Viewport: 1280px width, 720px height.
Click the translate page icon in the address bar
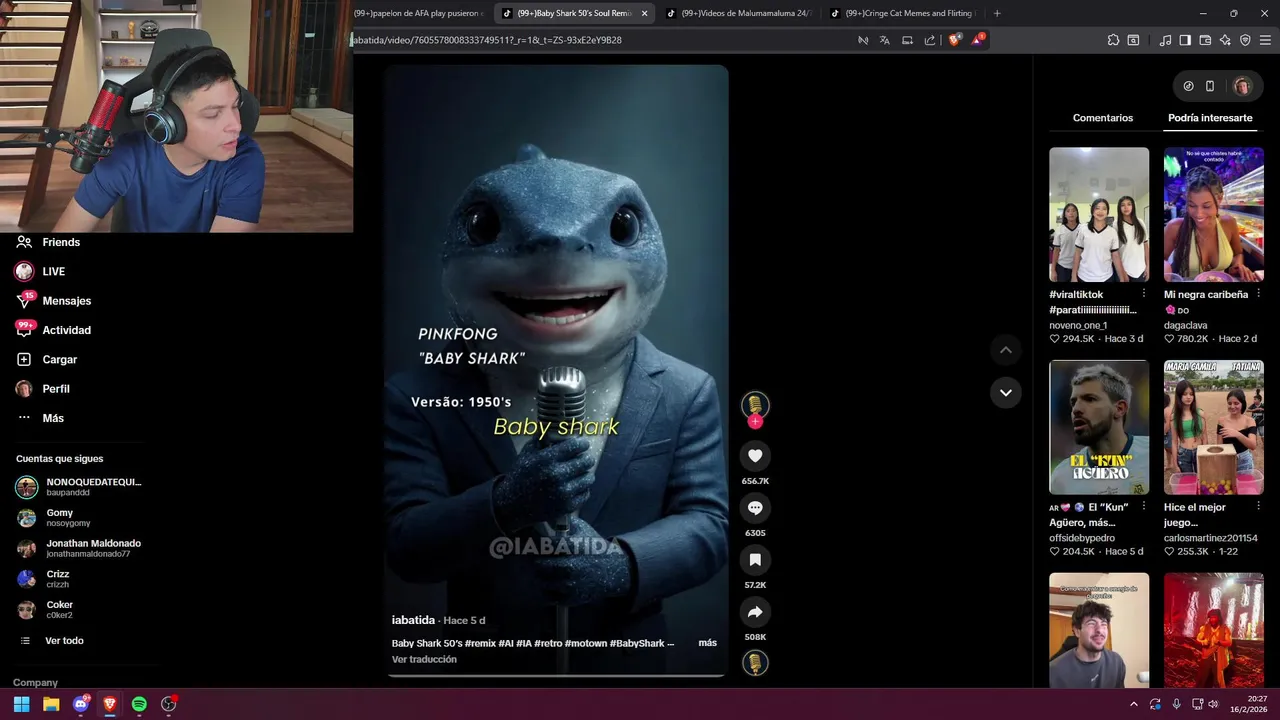885,40
